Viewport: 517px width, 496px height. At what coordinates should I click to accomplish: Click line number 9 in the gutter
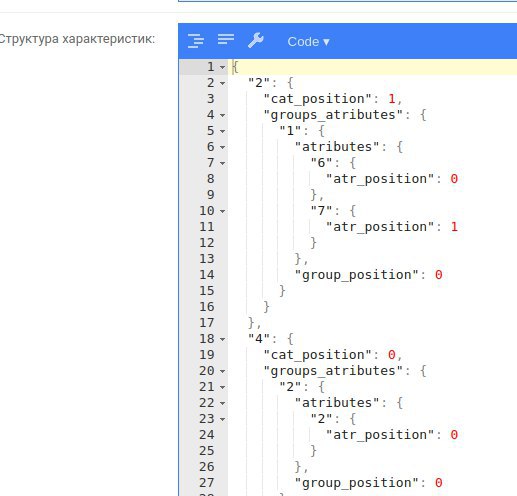click(210, 195)
